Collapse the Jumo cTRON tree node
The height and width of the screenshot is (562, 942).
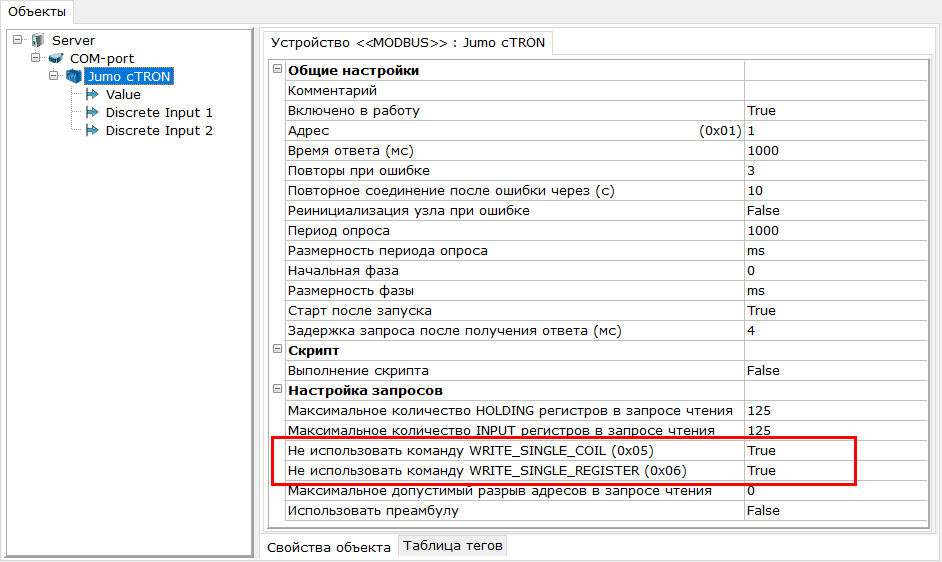coord(55,76)
